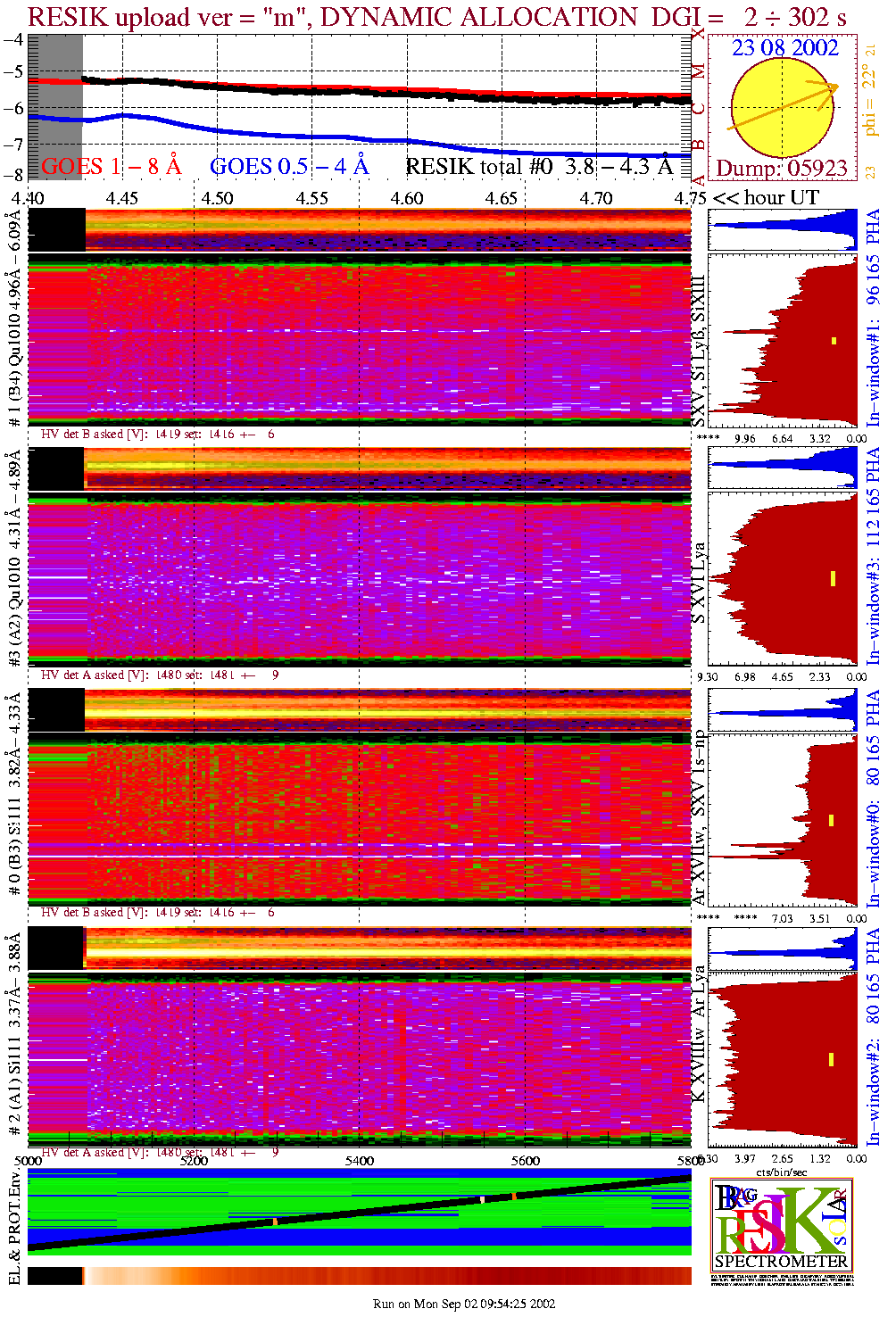The height and width of the screenshot is (1317, 896).
Task: Select black block left of topmost PHA strip
Action: coord(56,229)
